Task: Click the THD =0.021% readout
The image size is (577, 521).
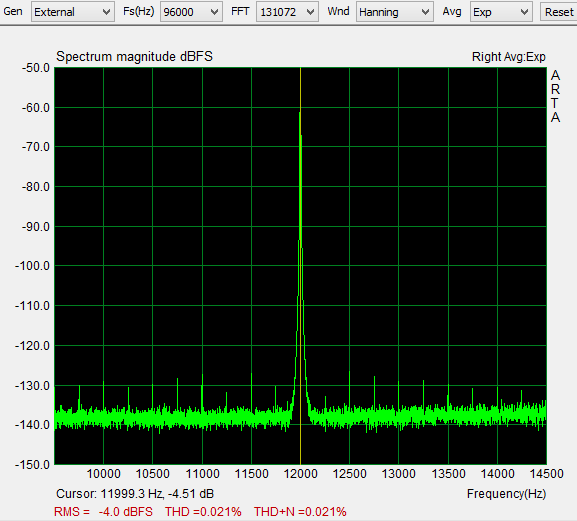Action: (203, 512)
